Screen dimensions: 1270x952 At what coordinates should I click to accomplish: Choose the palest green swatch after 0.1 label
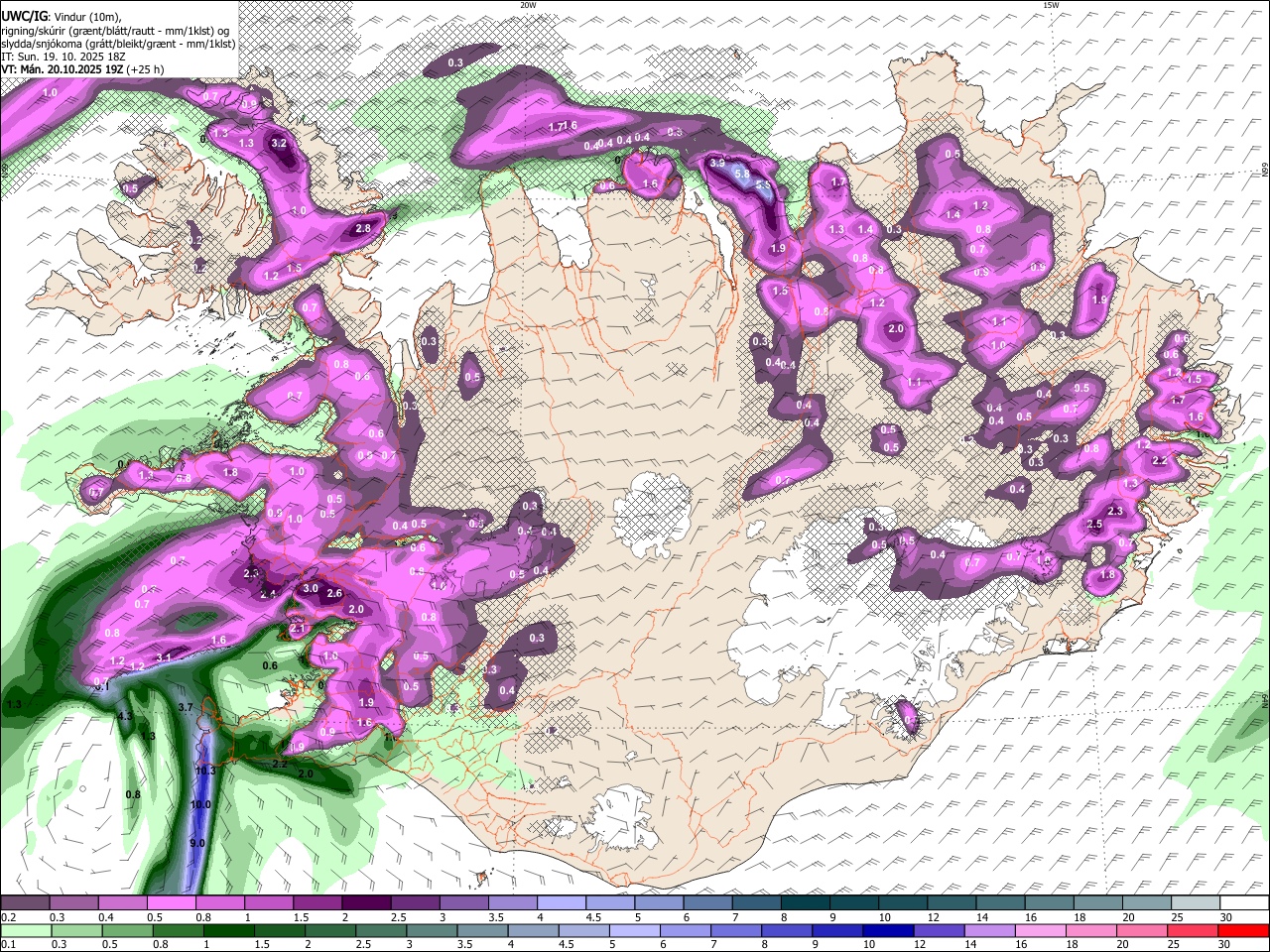point(28,930)
